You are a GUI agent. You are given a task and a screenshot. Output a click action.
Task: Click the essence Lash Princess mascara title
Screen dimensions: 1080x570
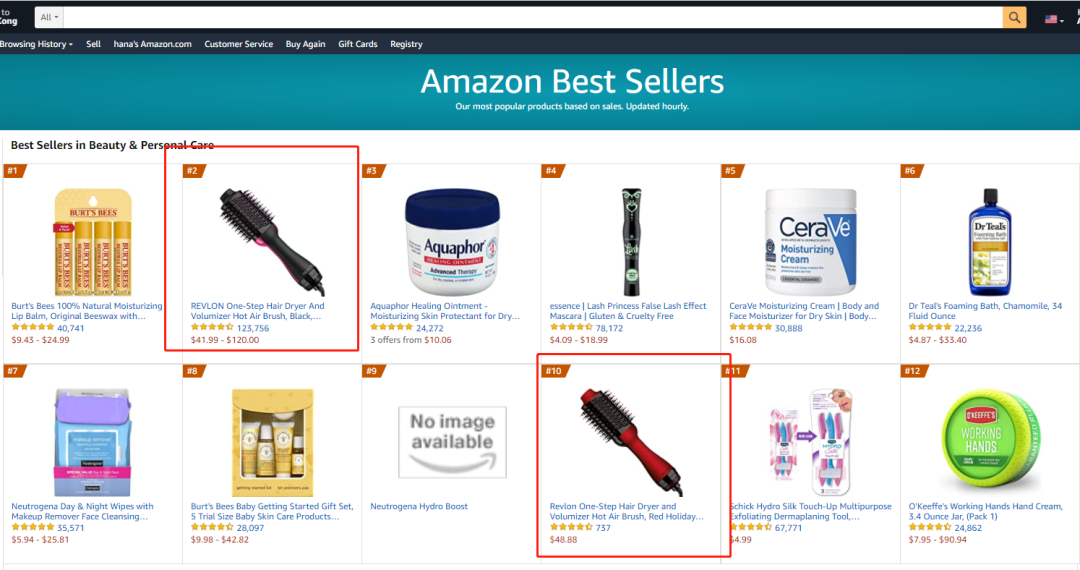[x=627, y=311]
